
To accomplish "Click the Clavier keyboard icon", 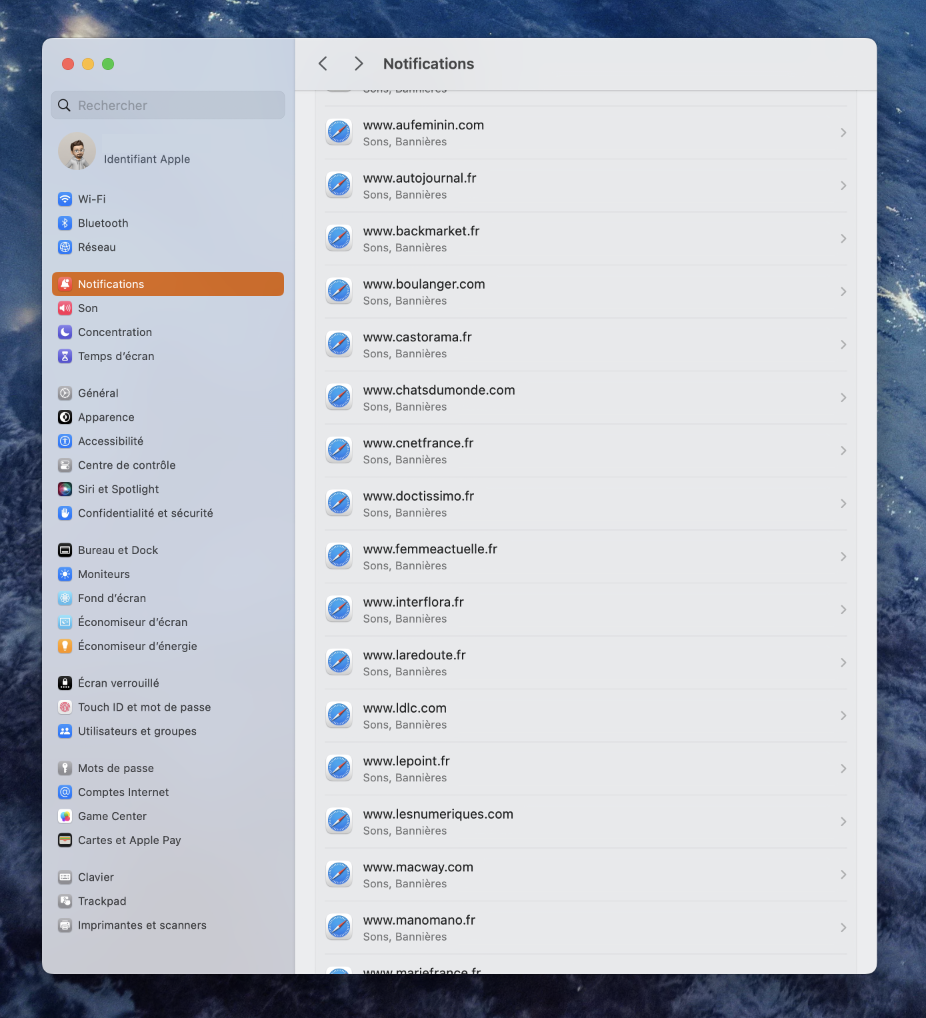I will pyautogui.click(x=65, y=878).
